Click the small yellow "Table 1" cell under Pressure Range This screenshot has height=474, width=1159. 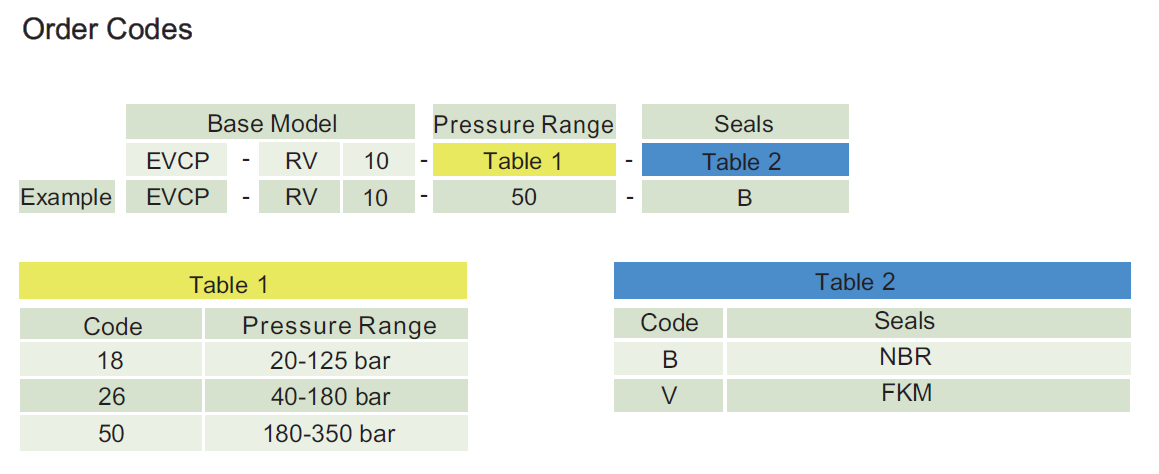[523, 161]
